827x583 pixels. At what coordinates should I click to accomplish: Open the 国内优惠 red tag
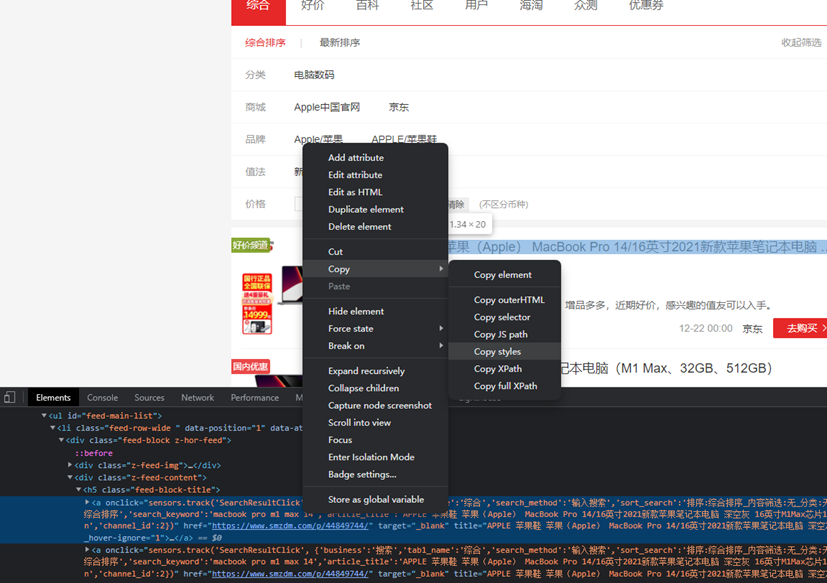click(x=251, y=366)
